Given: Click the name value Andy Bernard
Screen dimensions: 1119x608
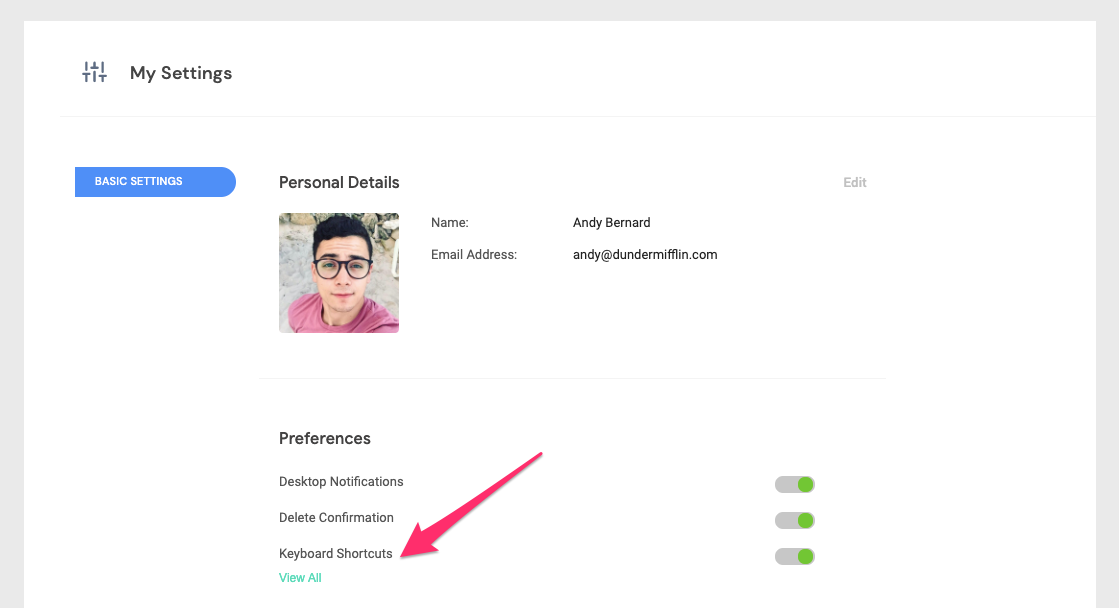Looking at the screenshot, I should 612,223.
